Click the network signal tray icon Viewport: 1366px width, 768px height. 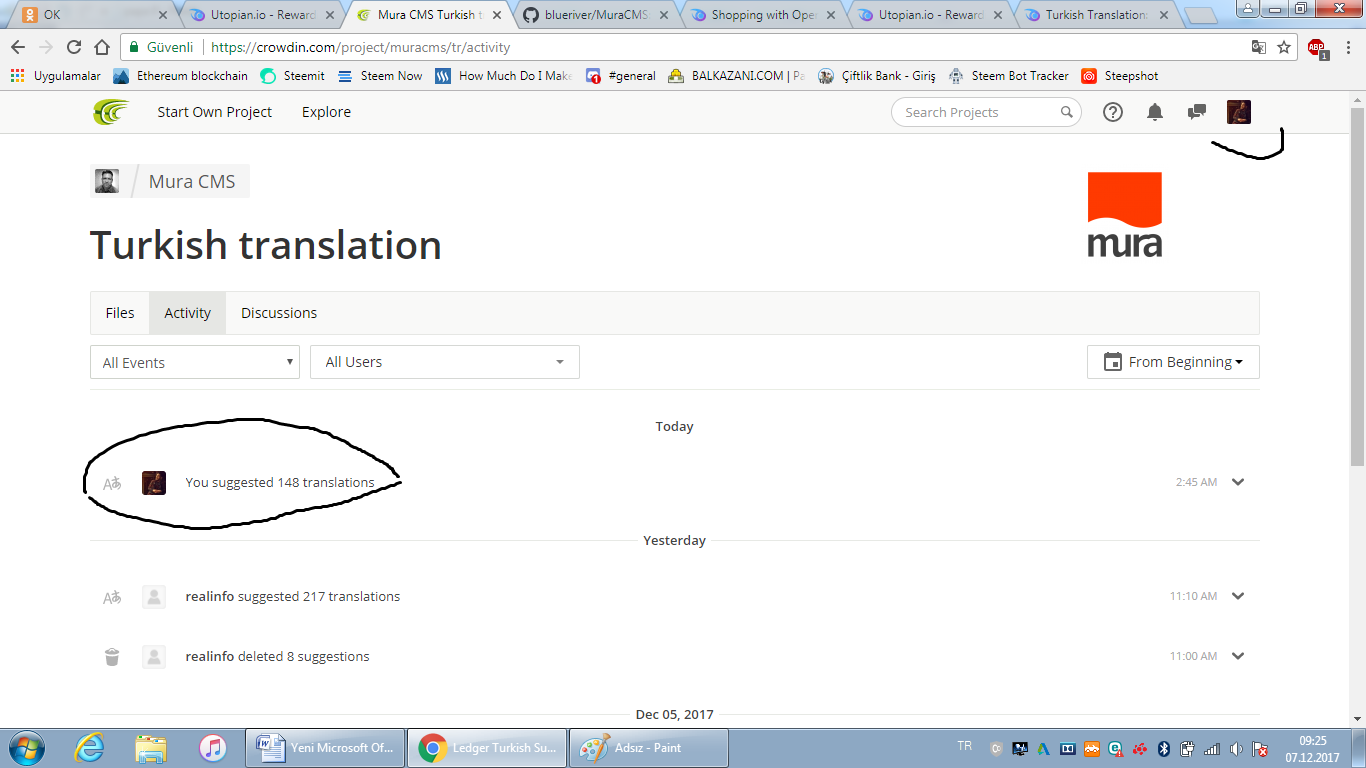click(1212, 748)
